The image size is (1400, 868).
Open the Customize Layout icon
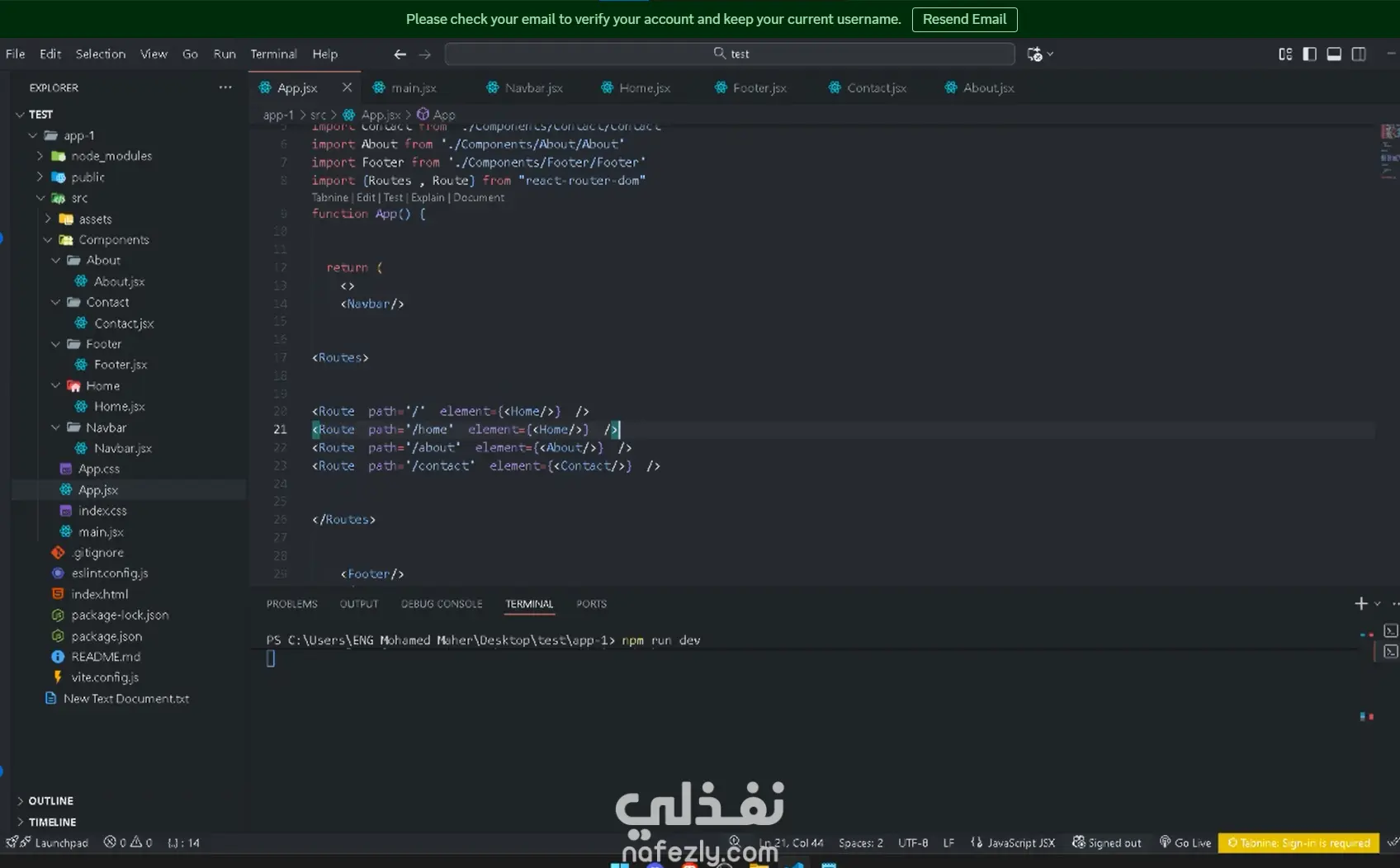1285,54
